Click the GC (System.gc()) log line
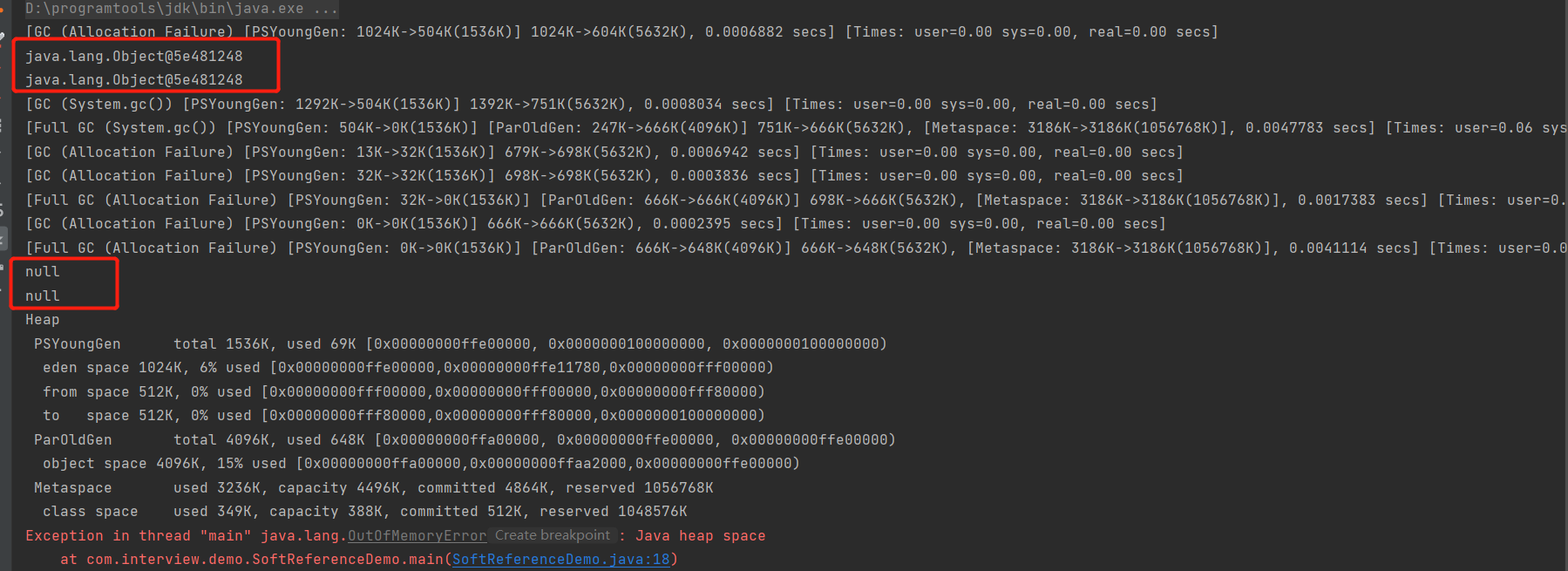Viewport: 1568px width, 571px height. pos(591,104)
